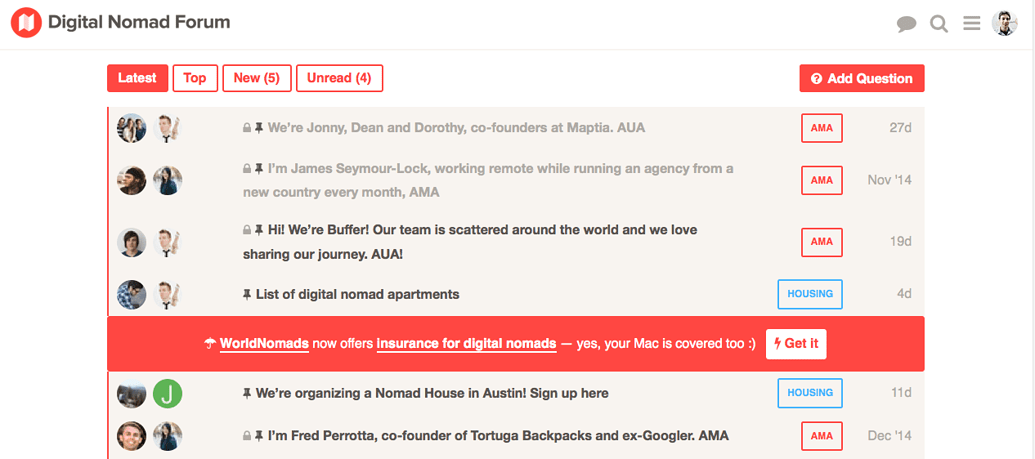This screenshot has width=1035, height=459.
Task: Open the chat bubble notifications icon
Action: [907, 24]
